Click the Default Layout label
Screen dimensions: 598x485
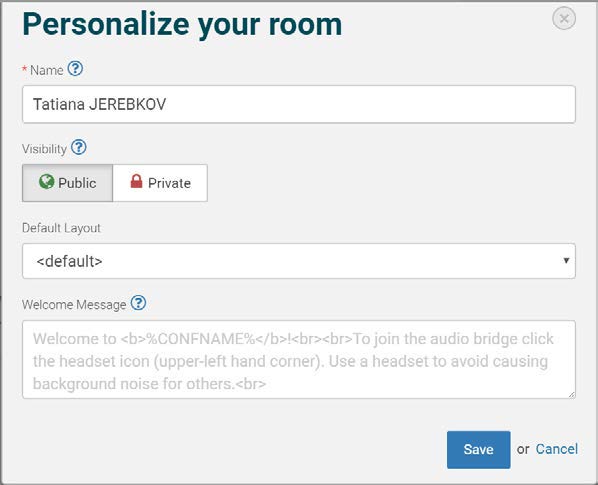[61, 228]
